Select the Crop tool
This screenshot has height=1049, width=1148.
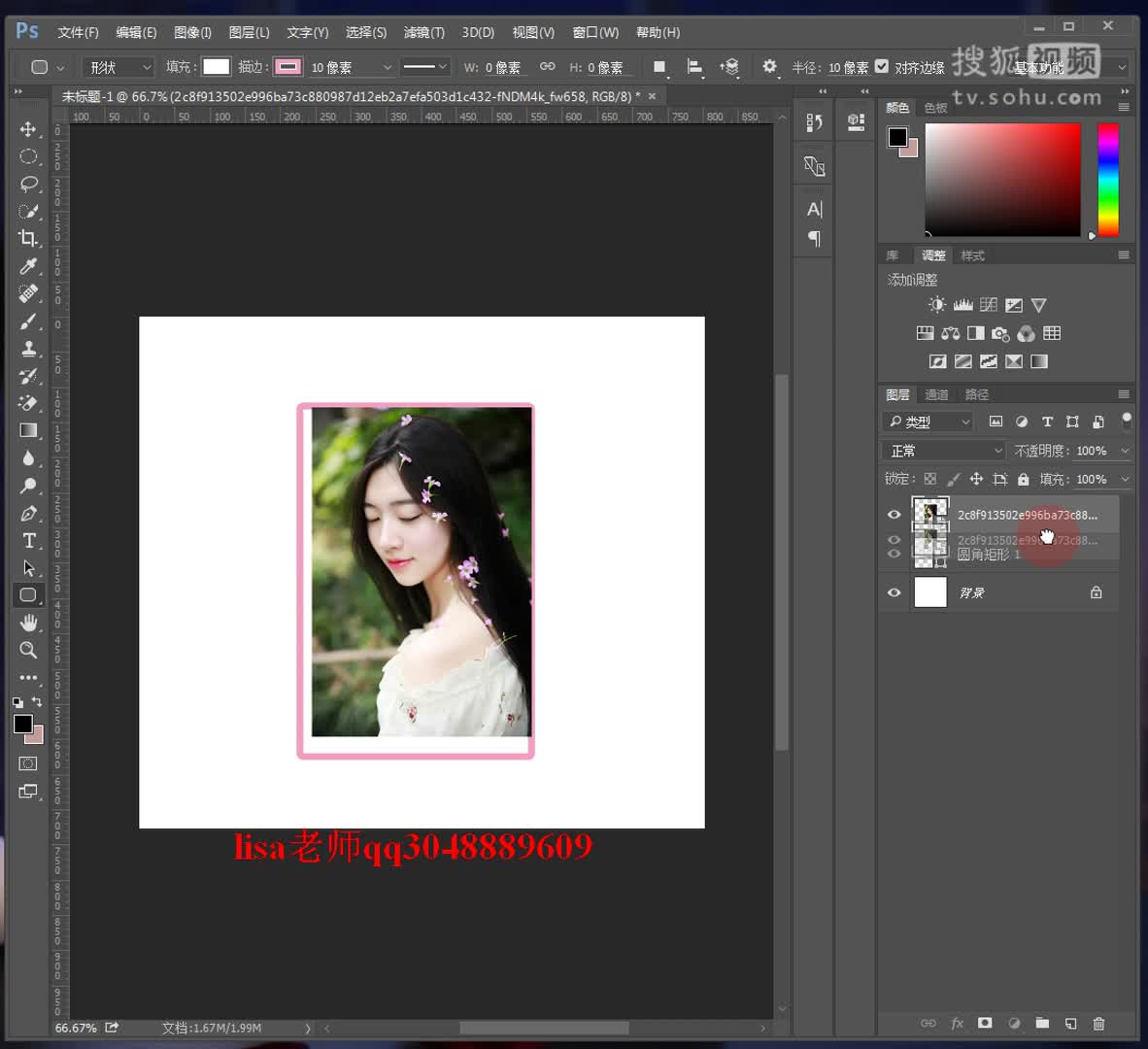coord(28,238)
